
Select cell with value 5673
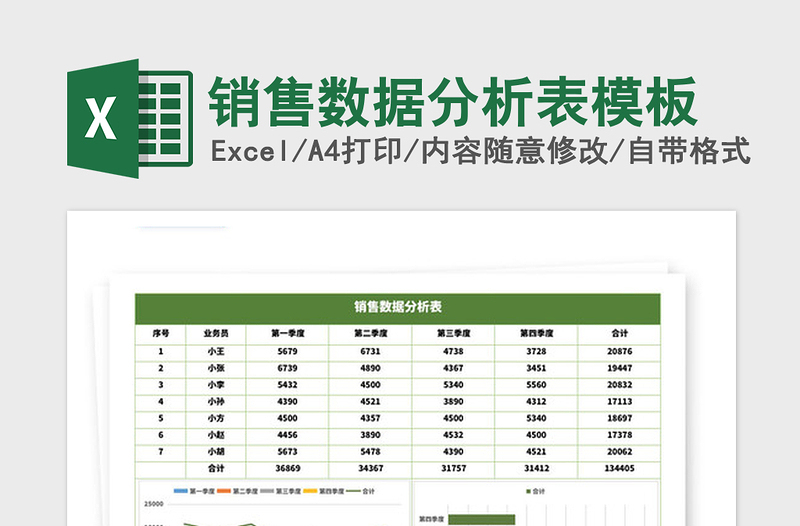point(288,452)
